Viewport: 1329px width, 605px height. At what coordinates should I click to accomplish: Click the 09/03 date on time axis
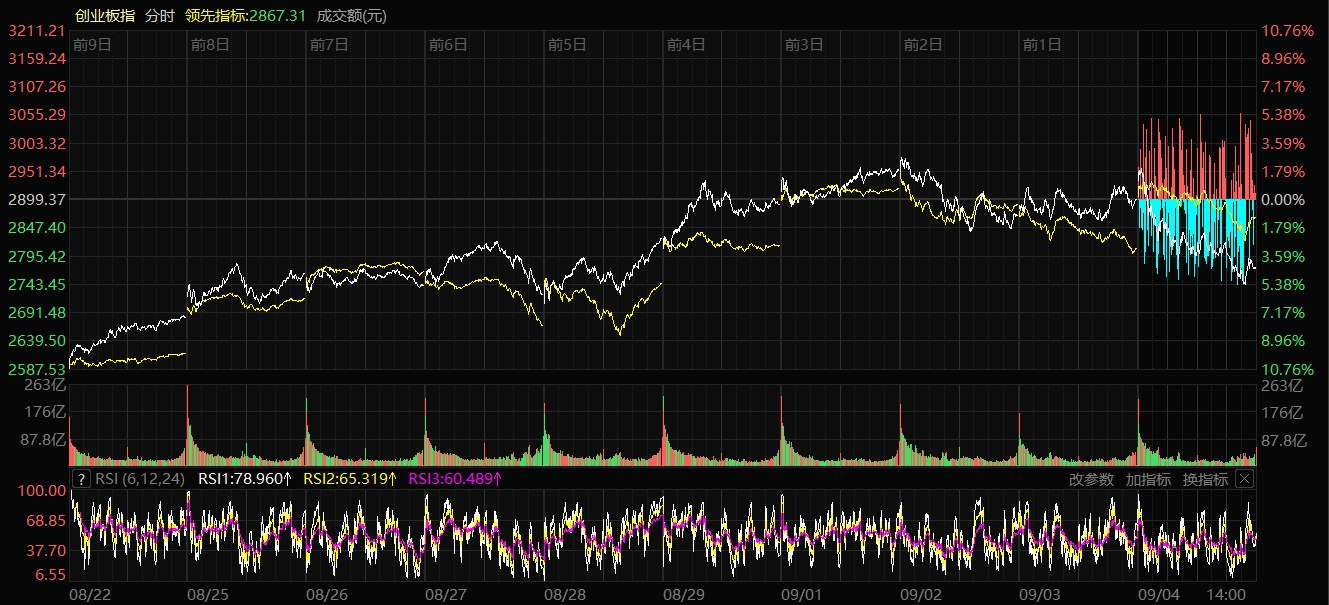[1040, 594]
